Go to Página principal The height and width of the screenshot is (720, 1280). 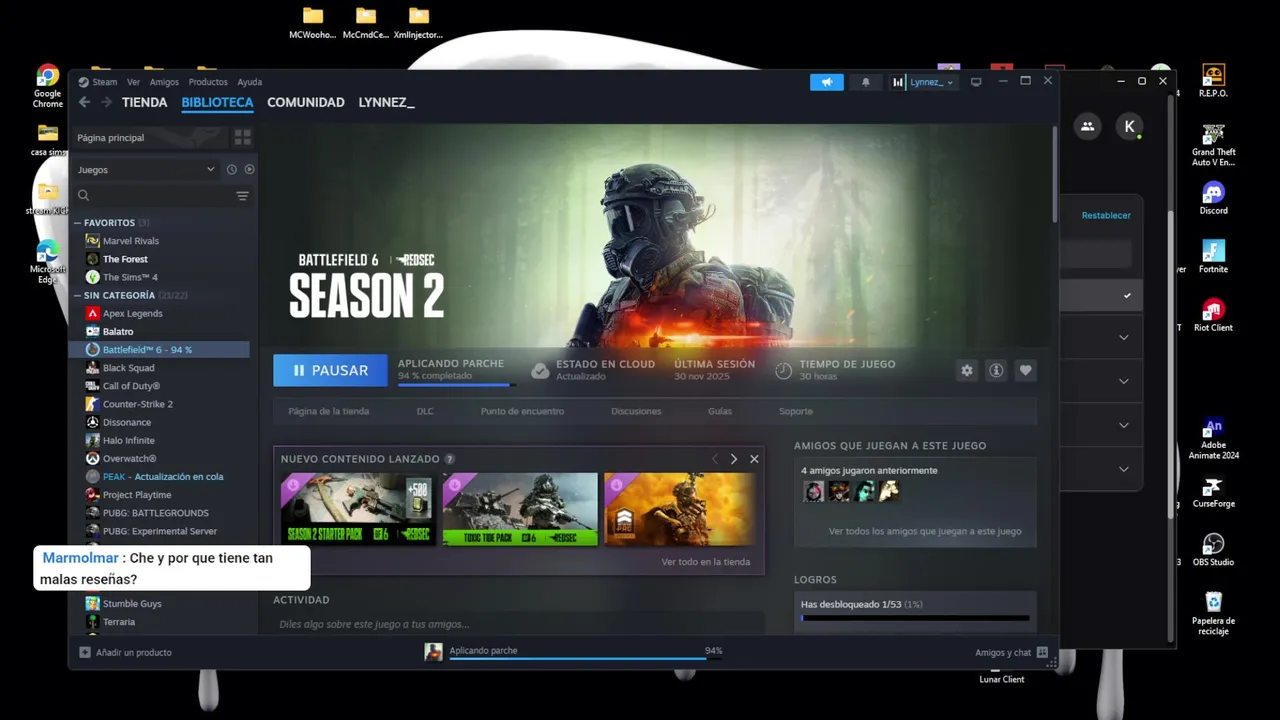pos(111,137)
